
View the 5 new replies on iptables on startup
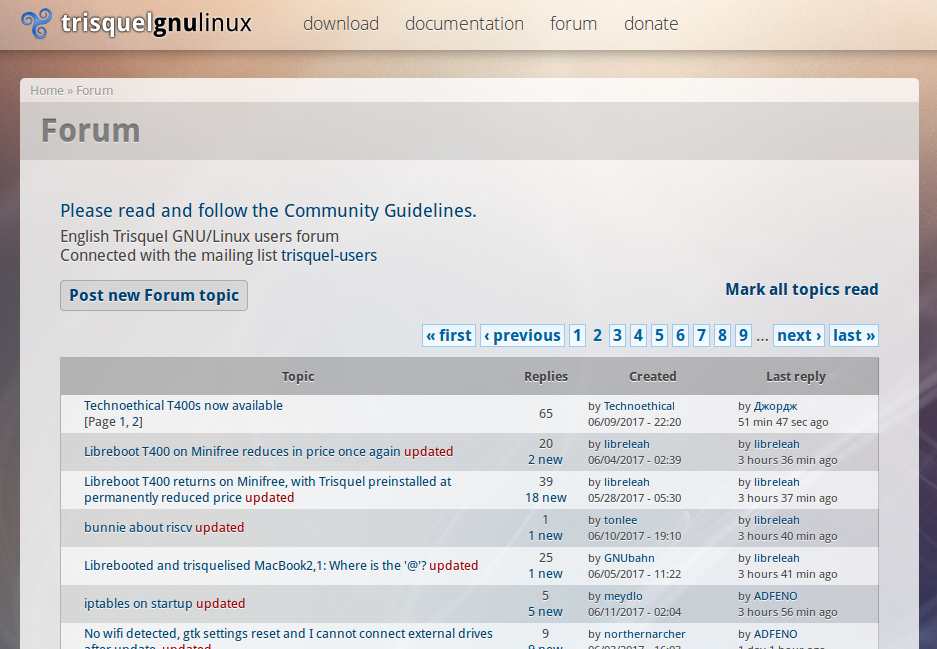(x=545, y=612)
